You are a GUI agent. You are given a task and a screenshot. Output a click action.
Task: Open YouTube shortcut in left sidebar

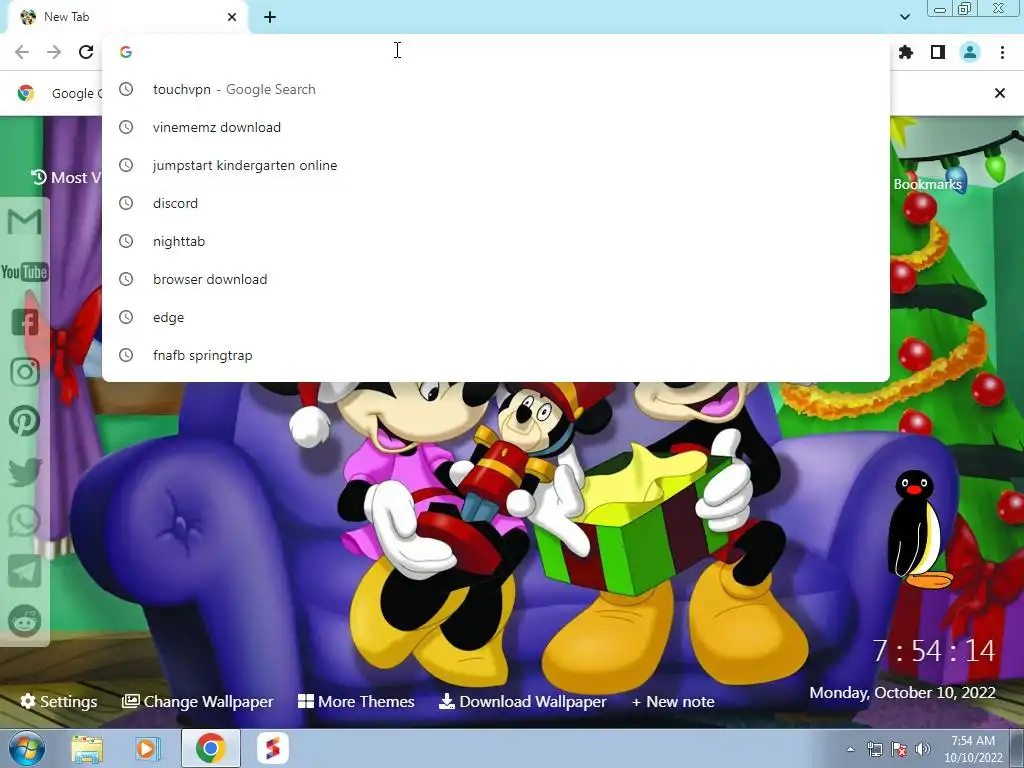[24, 272]
